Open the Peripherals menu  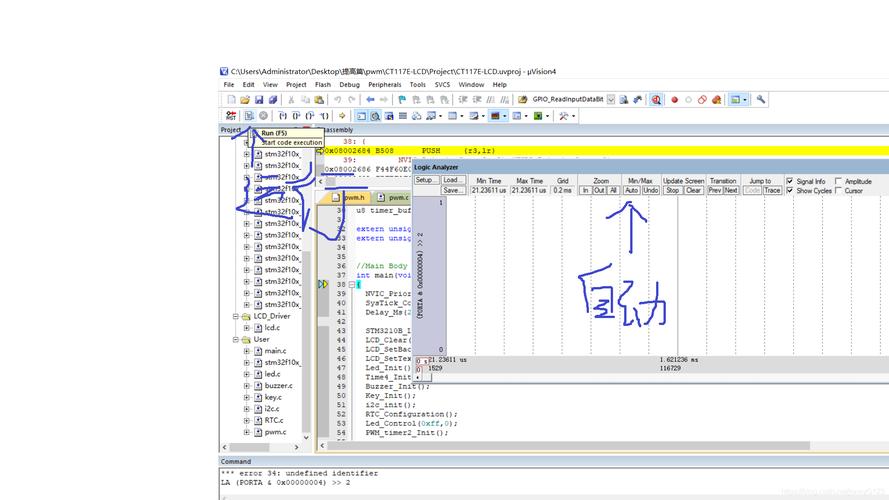coord(384,84)
